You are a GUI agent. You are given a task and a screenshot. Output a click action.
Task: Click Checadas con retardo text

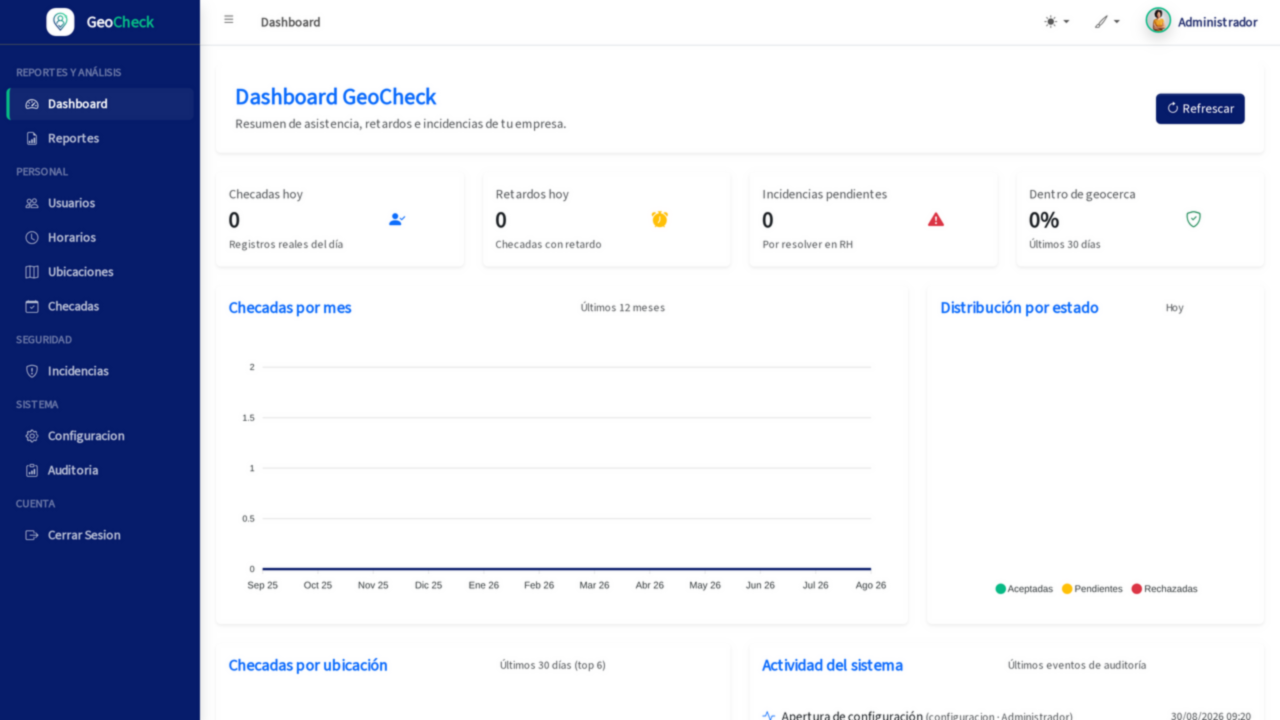[548, 244]
